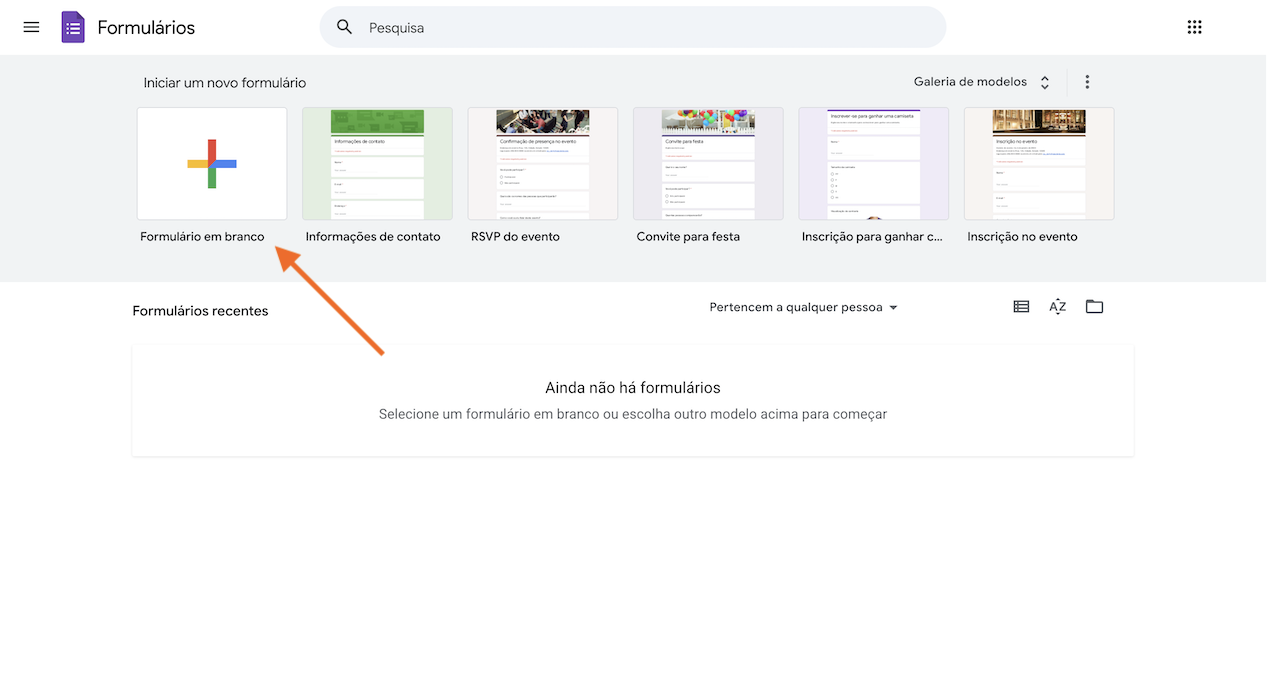Select the Informações de contato template
Image resolution: width=1280 pixels, height=693 pixels.
click(x=377, y=163)
